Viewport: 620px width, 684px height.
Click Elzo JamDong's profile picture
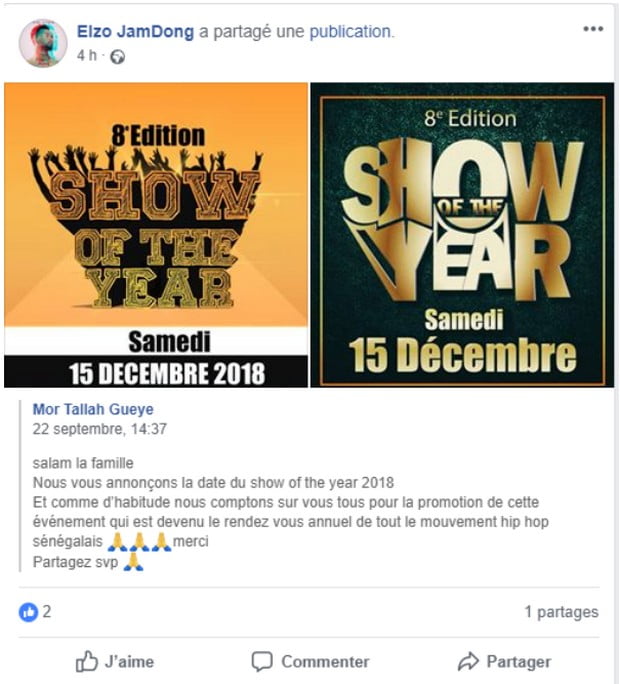pyautogui.click(x=43, y=43)
